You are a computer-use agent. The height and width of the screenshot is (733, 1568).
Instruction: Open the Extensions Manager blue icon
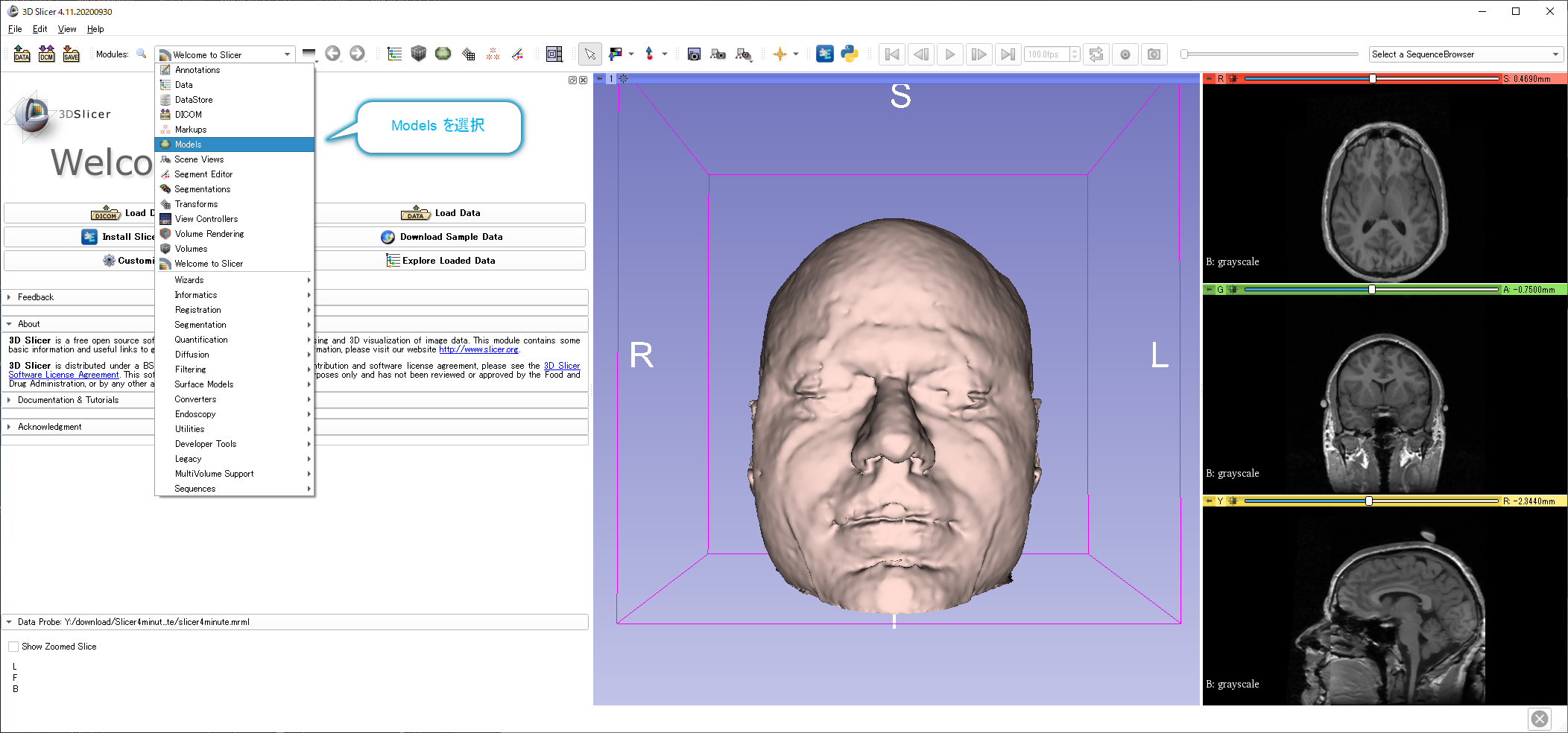coord(825,54)
